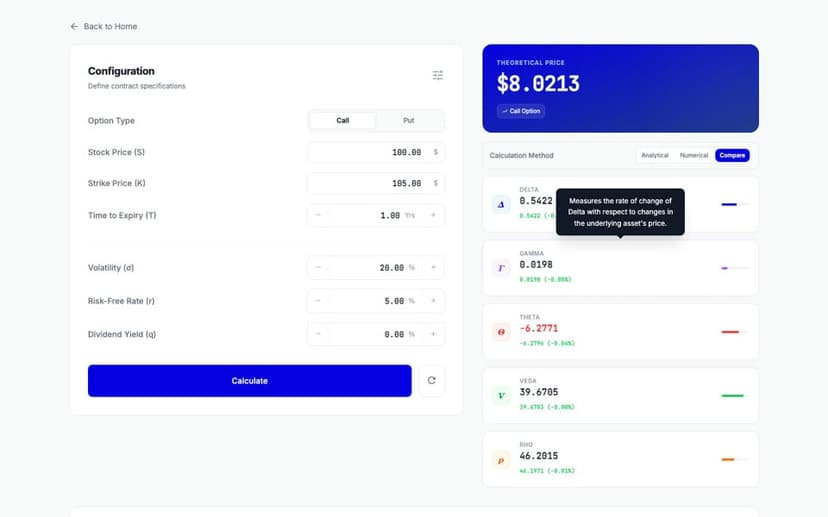Click the Theta comparison value in green

click(x=547, y=343)
